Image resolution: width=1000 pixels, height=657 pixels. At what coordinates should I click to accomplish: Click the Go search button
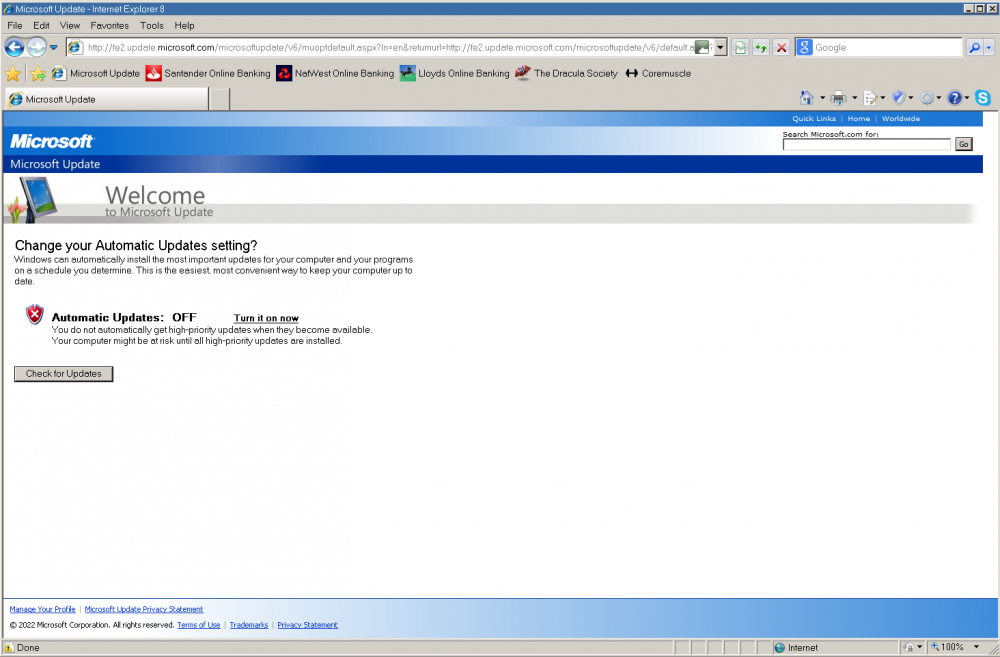pyautogui.click(x=963, y=144)
